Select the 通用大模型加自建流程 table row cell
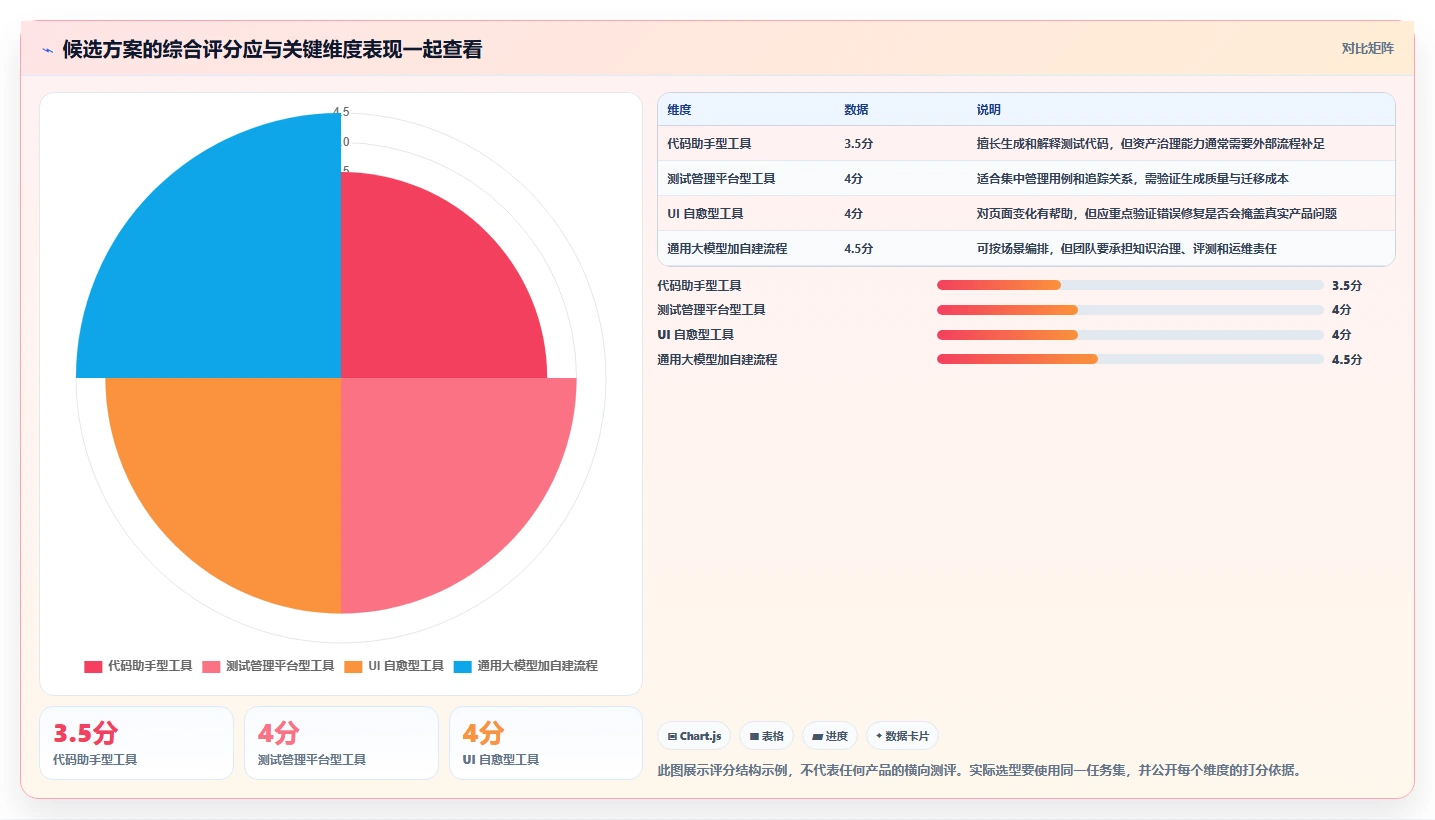This screenshot has height=820, width=1435. pos(727,249)
